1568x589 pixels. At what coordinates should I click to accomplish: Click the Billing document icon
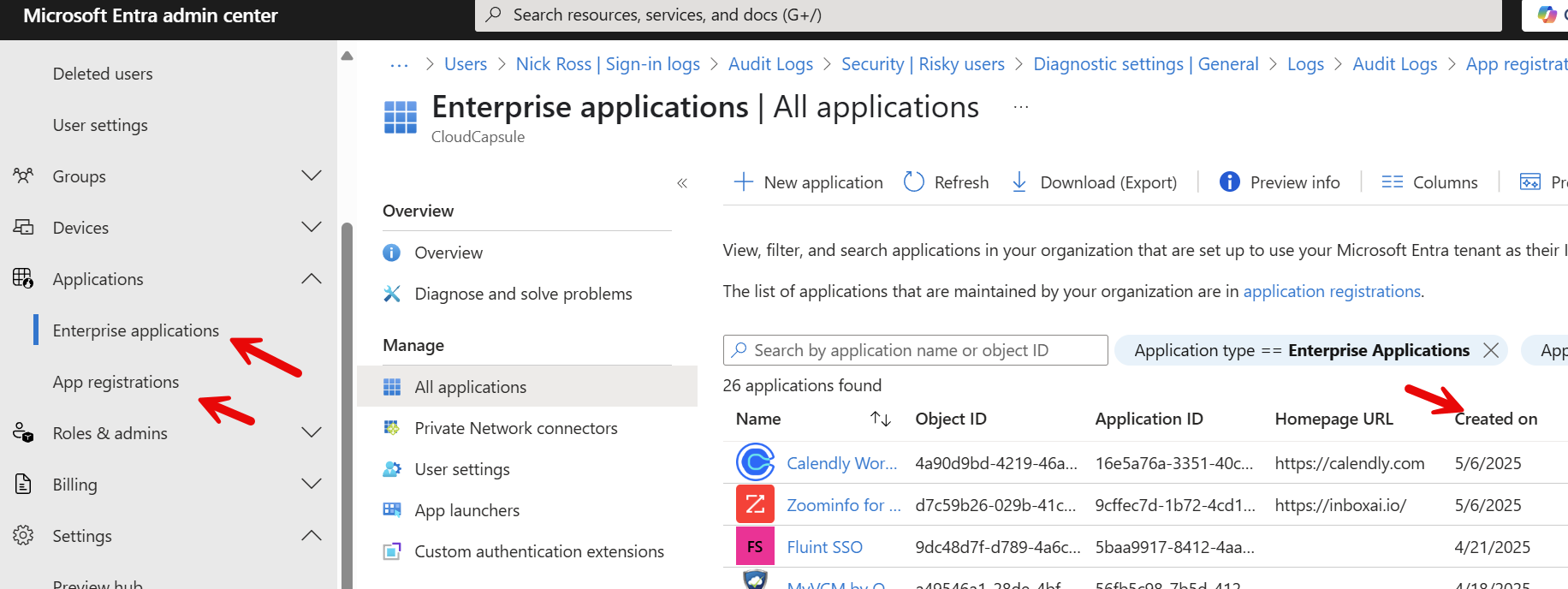pyautogui.click(x=23, y=484)
